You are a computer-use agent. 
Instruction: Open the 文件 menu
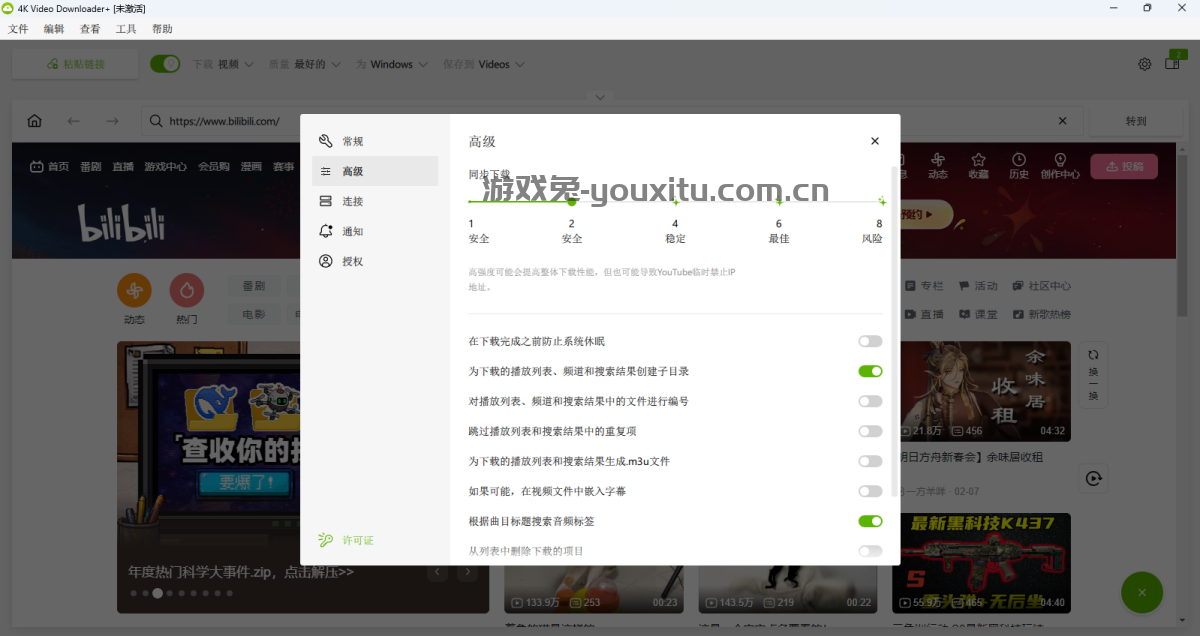18,29
